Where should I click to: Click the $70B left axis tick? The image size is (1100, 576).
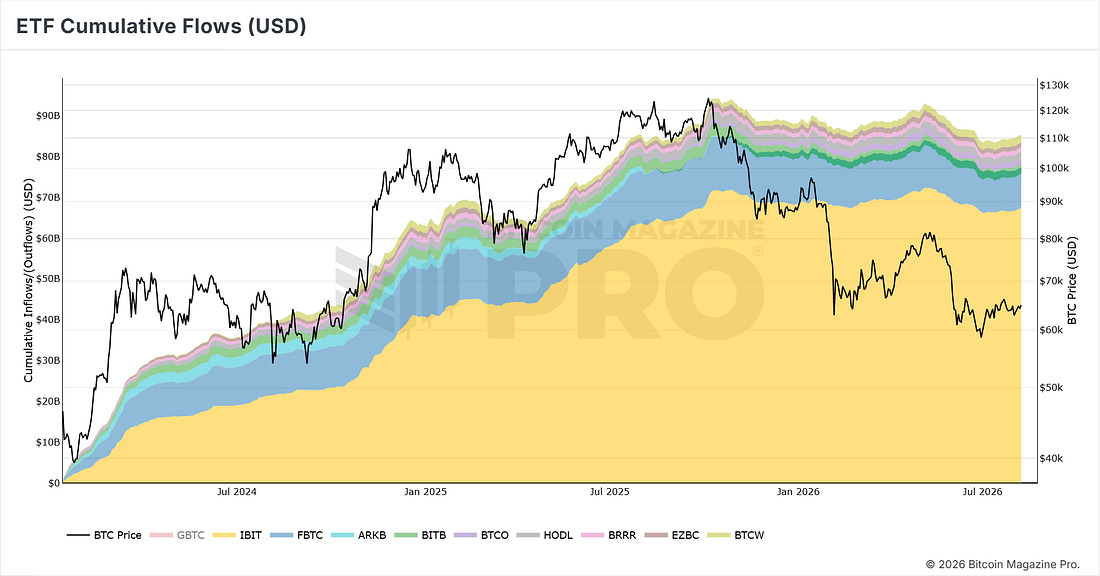click(x=48, y=198)
